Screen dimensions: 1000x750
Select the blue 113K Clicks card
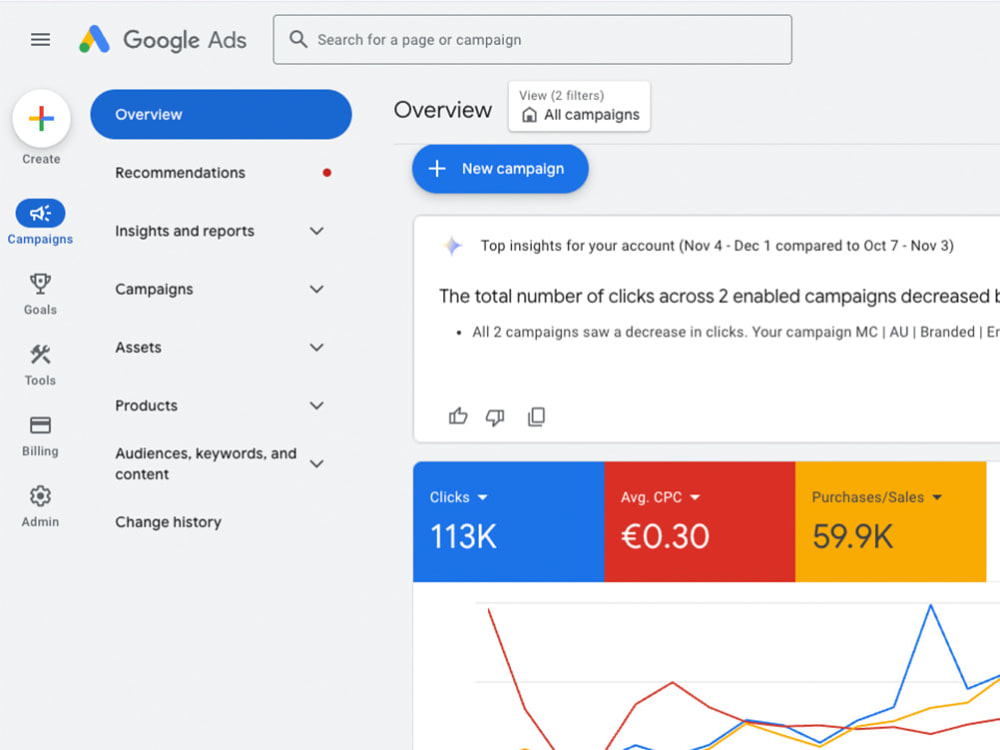pos(508,522)
